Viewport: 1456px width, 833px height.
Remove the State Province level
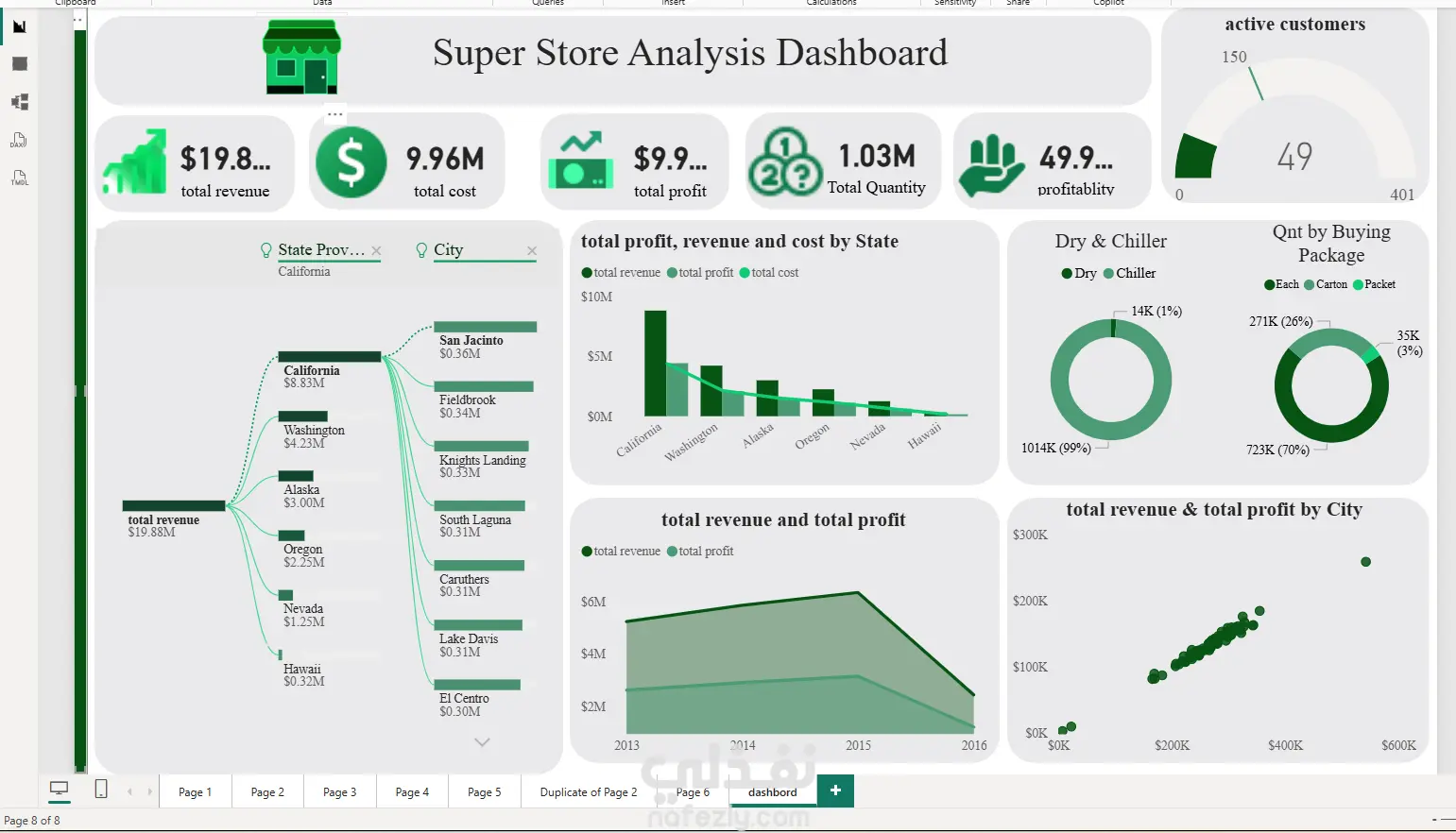click(x=376, y=250)
